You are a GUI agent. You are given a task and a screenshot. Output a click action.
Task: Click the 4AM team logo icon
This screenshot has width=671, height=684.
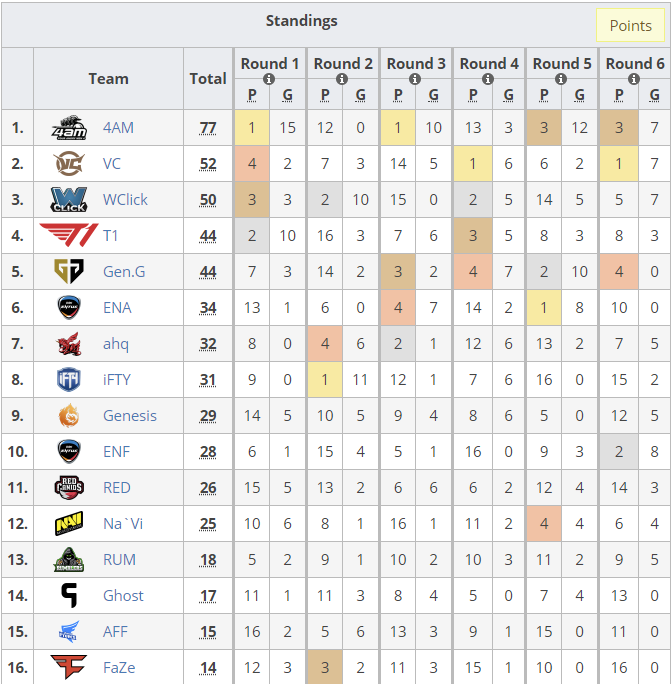tap(69, 127)
